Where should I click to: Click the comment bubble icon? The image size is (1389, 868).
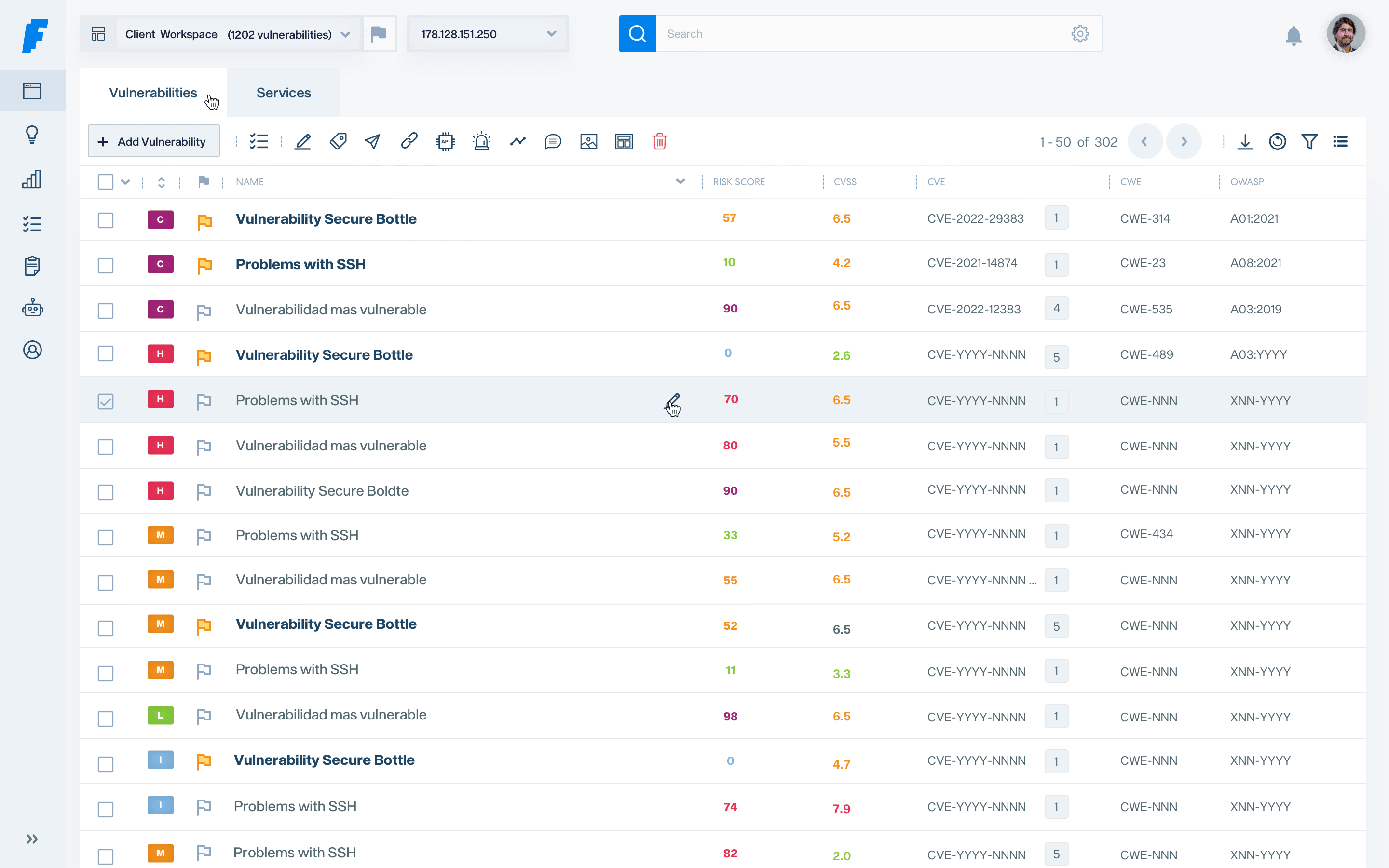(x=553, y=141)
